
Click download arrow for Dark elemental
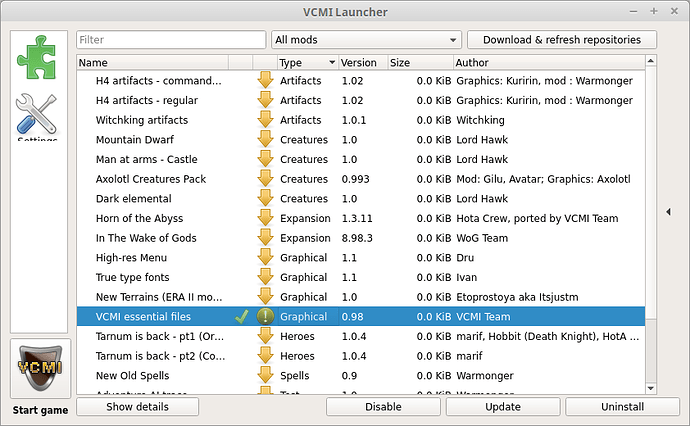click(x=265, y=198)
